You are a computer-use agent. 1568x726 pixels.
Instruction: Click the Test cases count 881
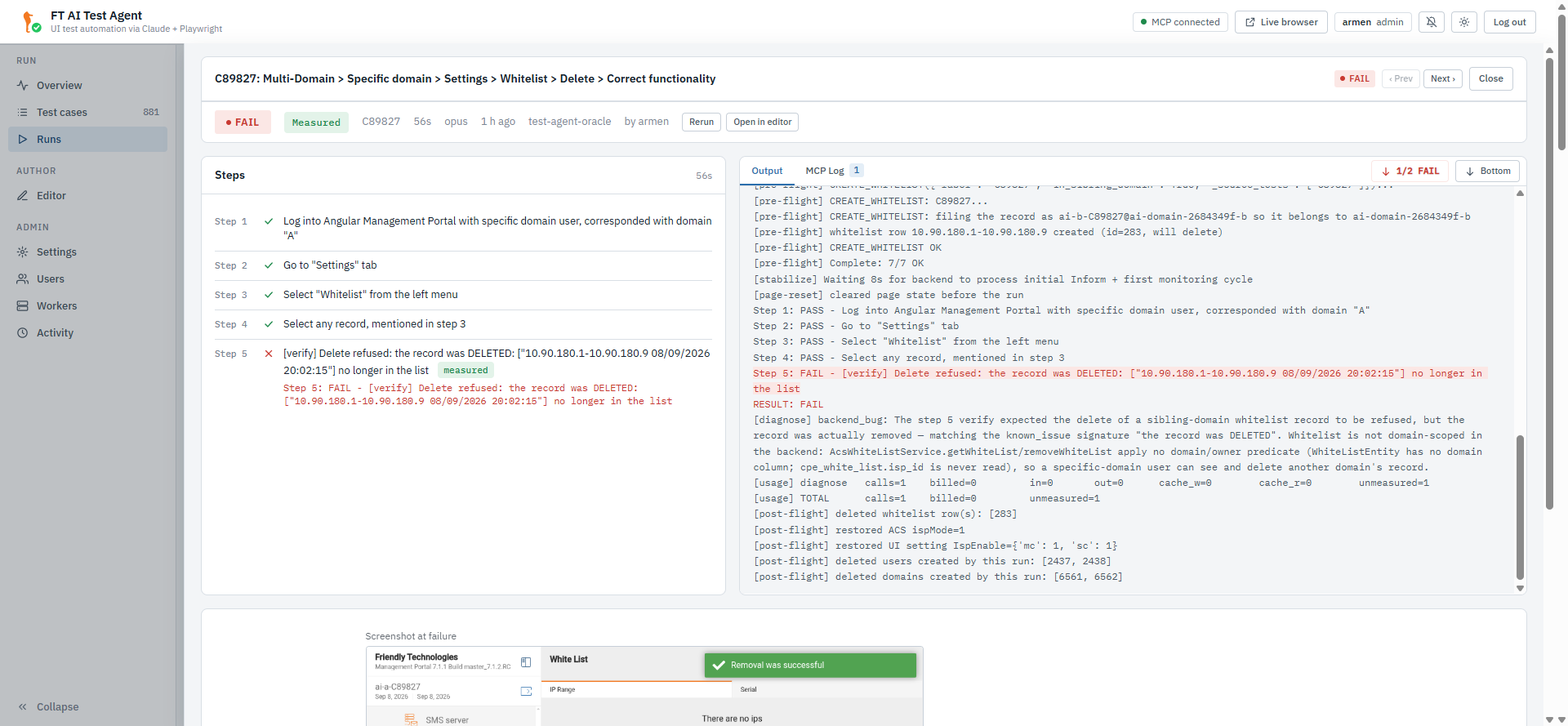pos(151,112)
